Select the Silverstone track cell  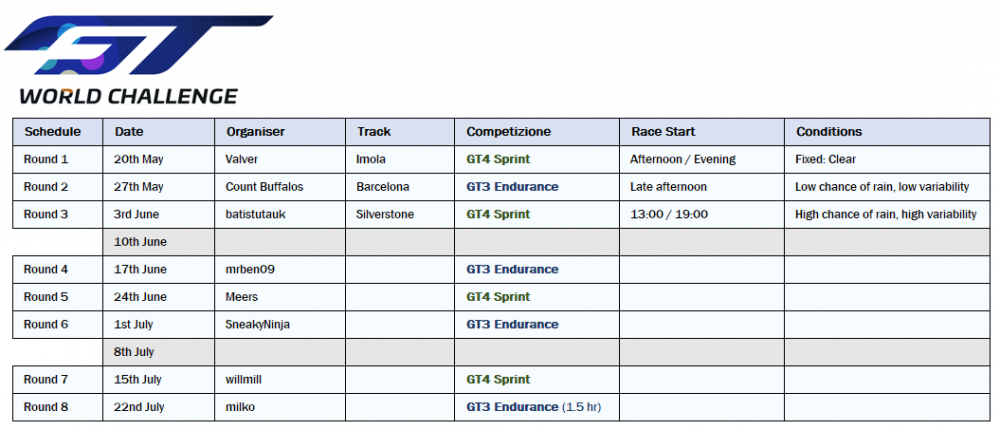[x=385, y=214]
